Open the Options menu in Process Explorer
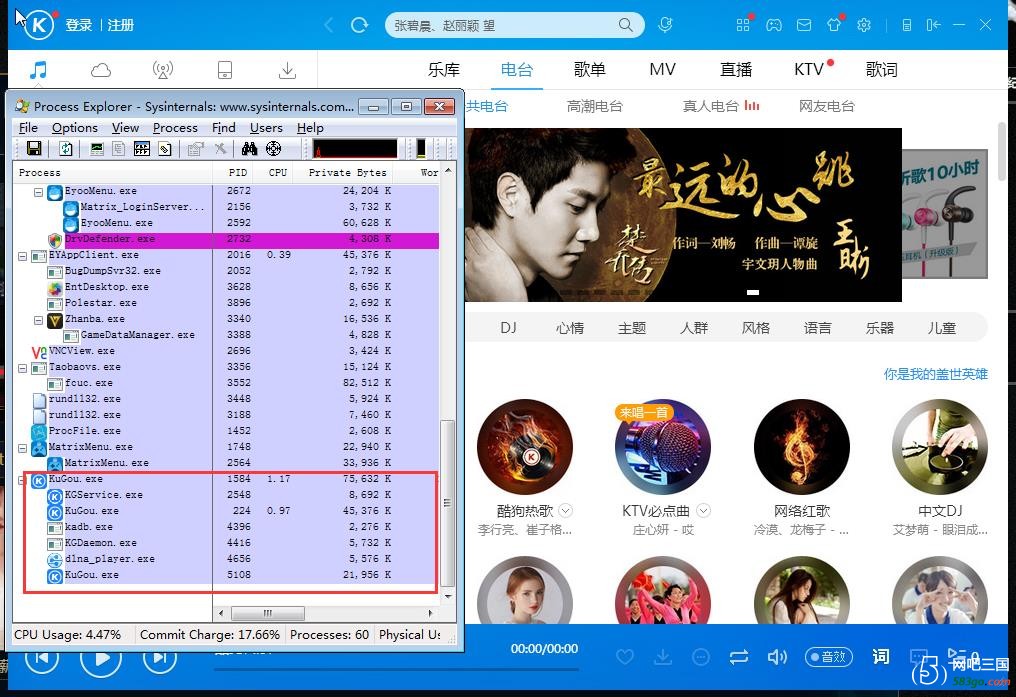 pos(74,127)
